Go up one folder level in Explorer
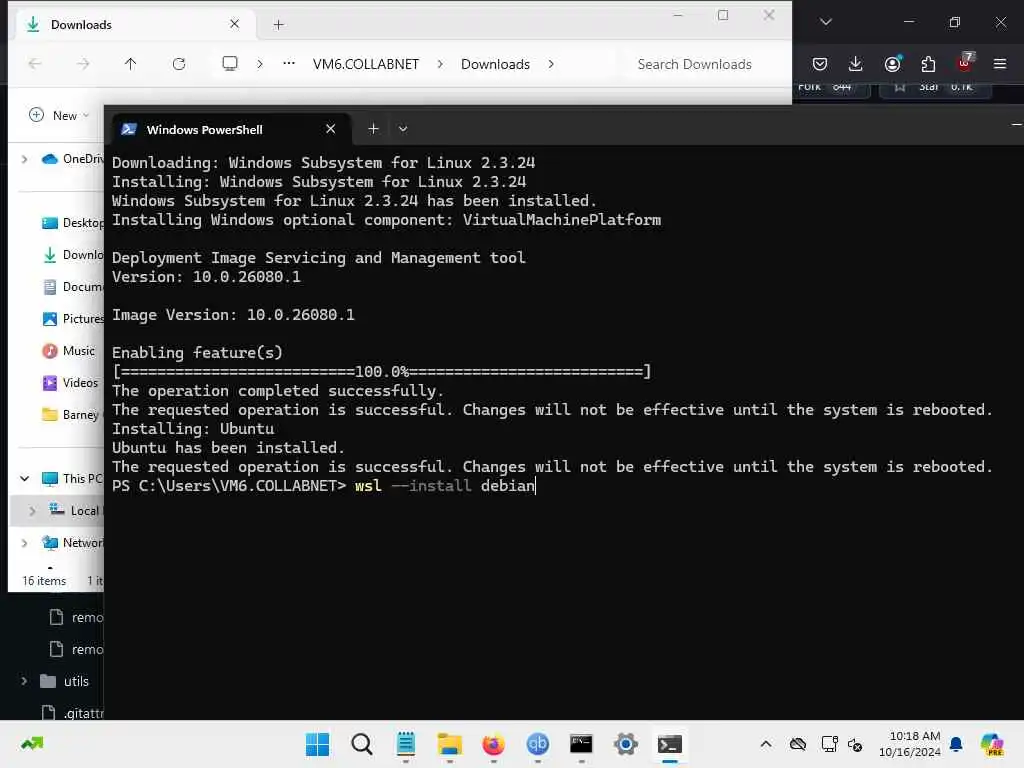Image resolution: width=1024 pixels, height=768 pixels. tap(131, 64)
